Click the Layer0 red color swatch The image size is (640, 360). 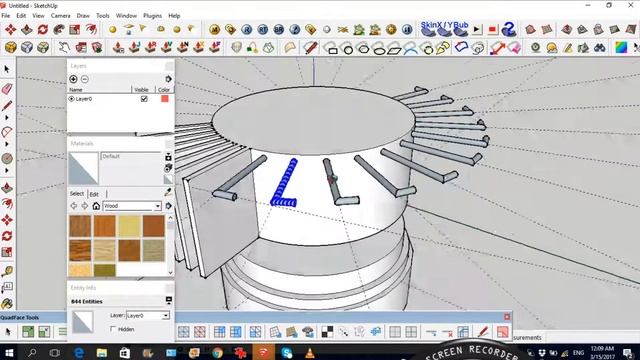[x=164, y=99]
